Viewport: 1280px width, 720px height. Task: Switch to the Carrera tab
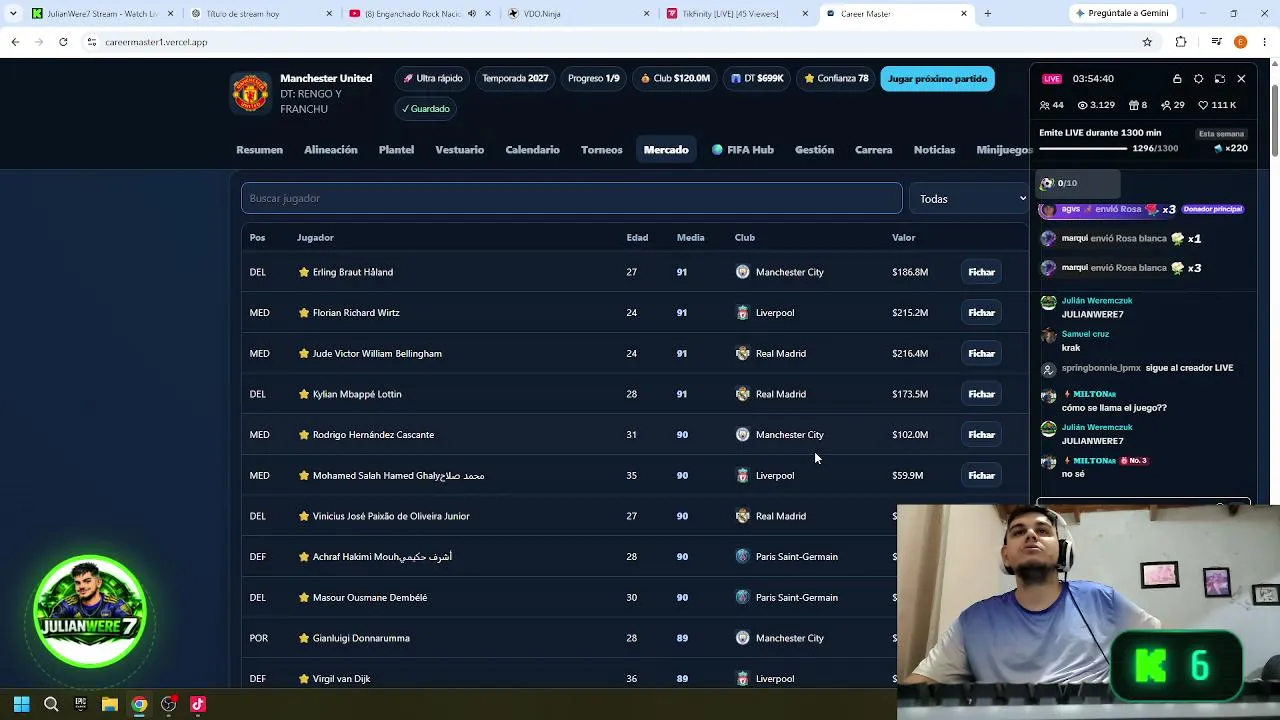point(873,150)
